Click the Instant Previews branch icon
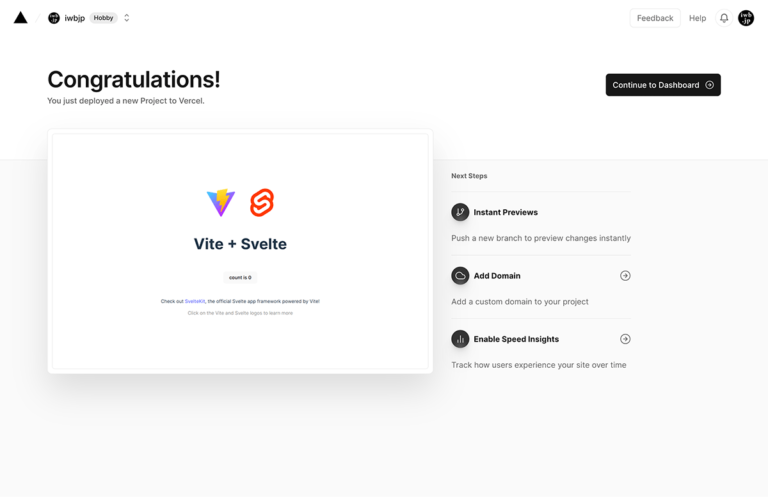The height and width of the screenshot is (497, 768). tap(460, 212)
